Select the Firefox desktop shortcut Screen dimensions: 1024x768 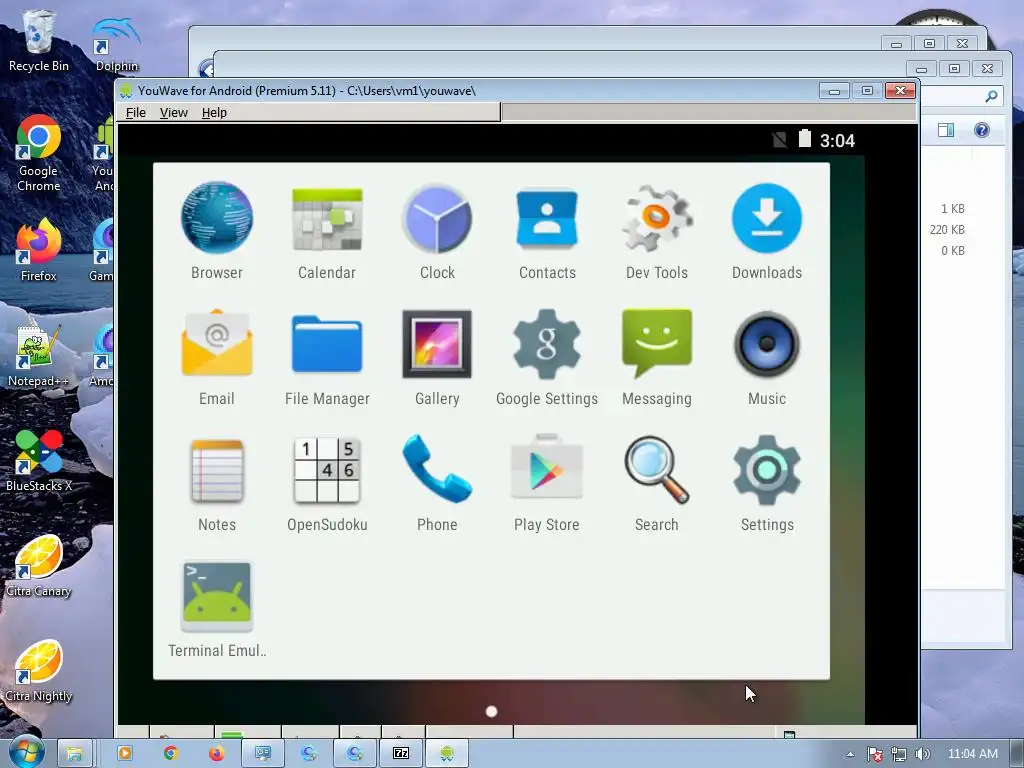click(39, 250)
